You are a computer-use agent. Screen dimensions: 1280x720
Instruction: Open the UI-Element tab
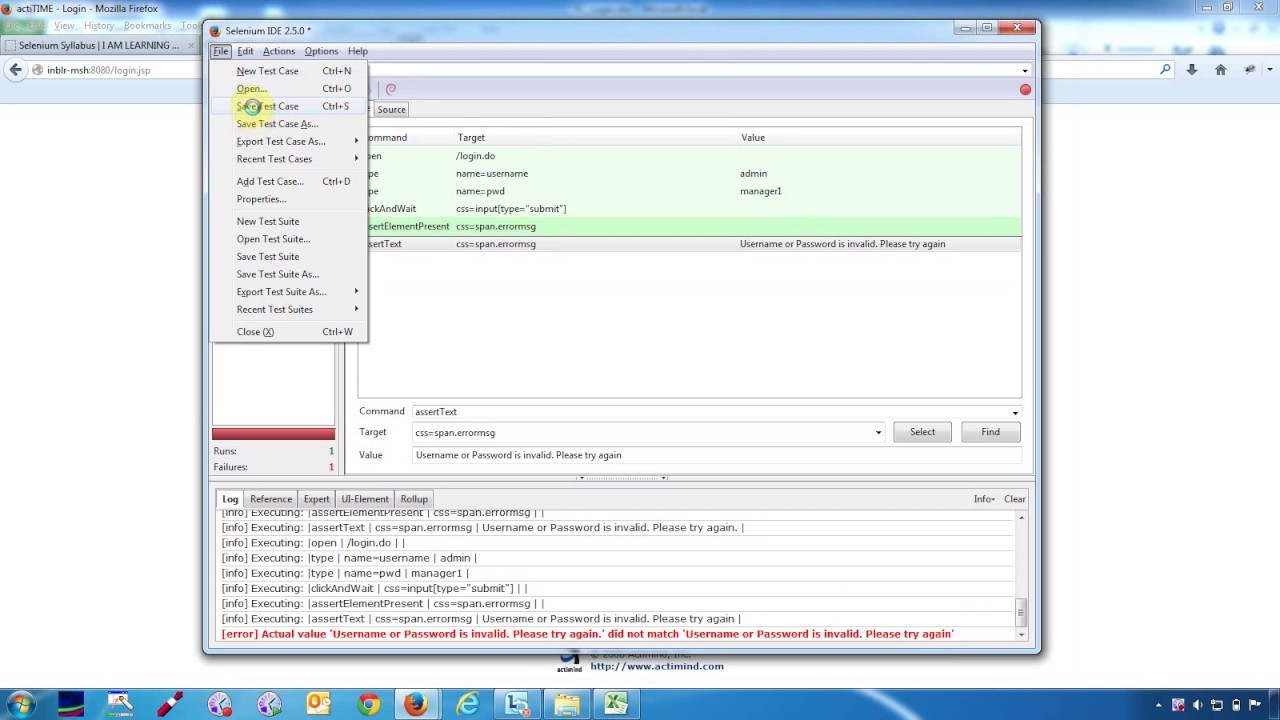[365, 499]
